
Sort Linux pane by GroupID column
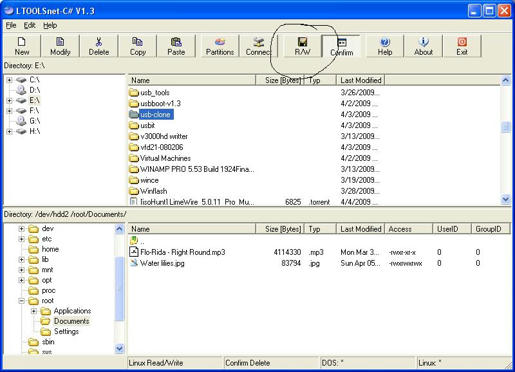tap(491, 229)
